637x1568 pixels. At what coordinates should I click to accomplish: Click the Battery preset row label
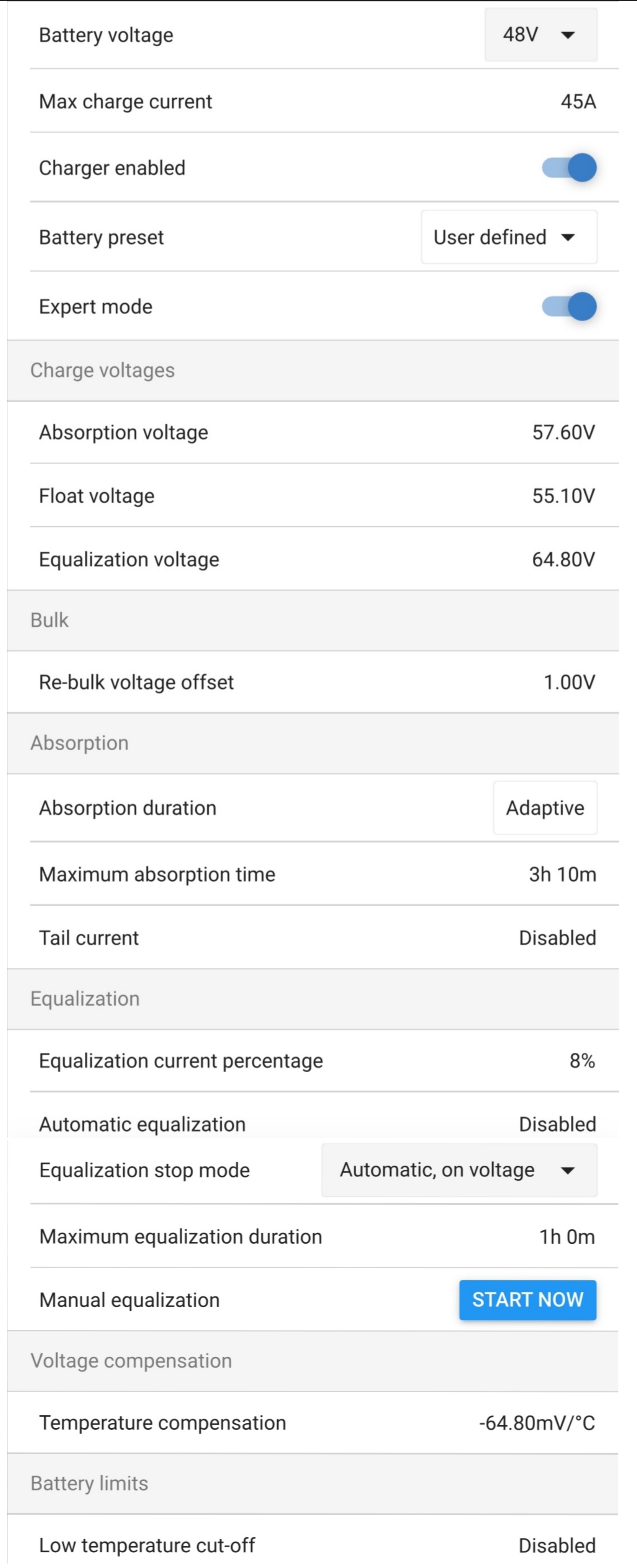click(101, 237)
